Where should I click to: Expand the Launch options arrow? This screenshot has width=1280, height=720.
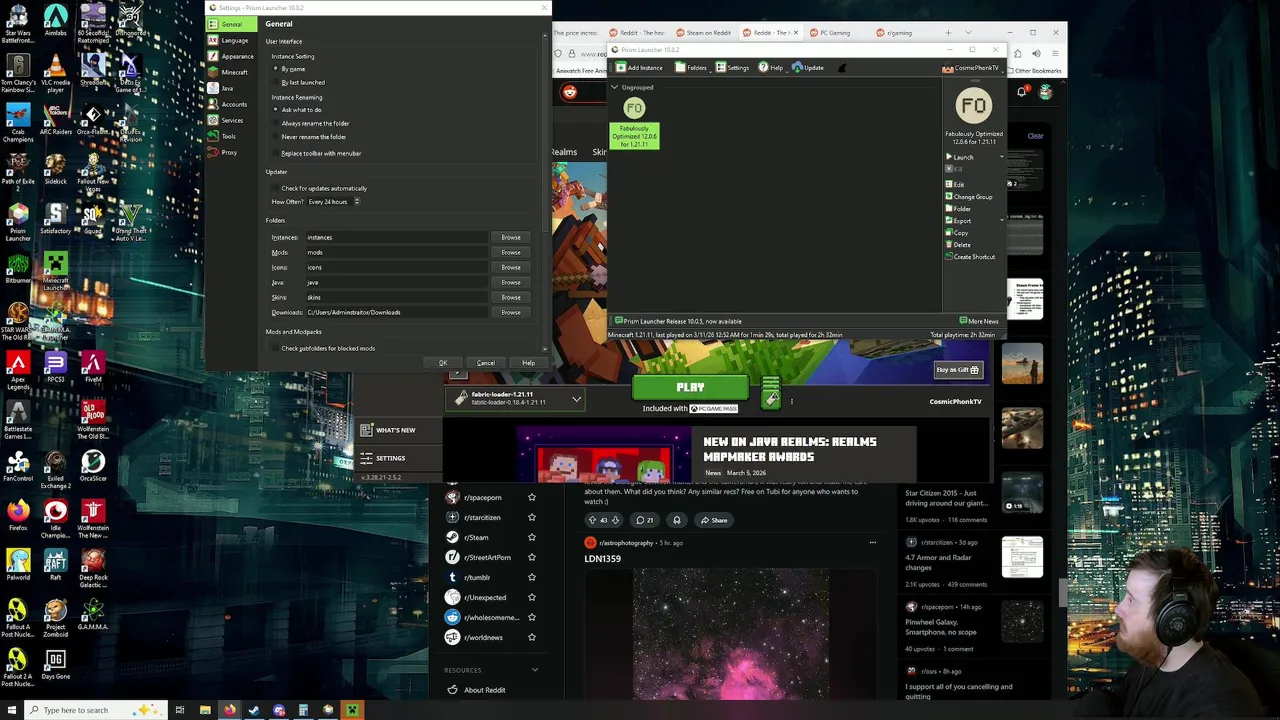[1001, 157]
